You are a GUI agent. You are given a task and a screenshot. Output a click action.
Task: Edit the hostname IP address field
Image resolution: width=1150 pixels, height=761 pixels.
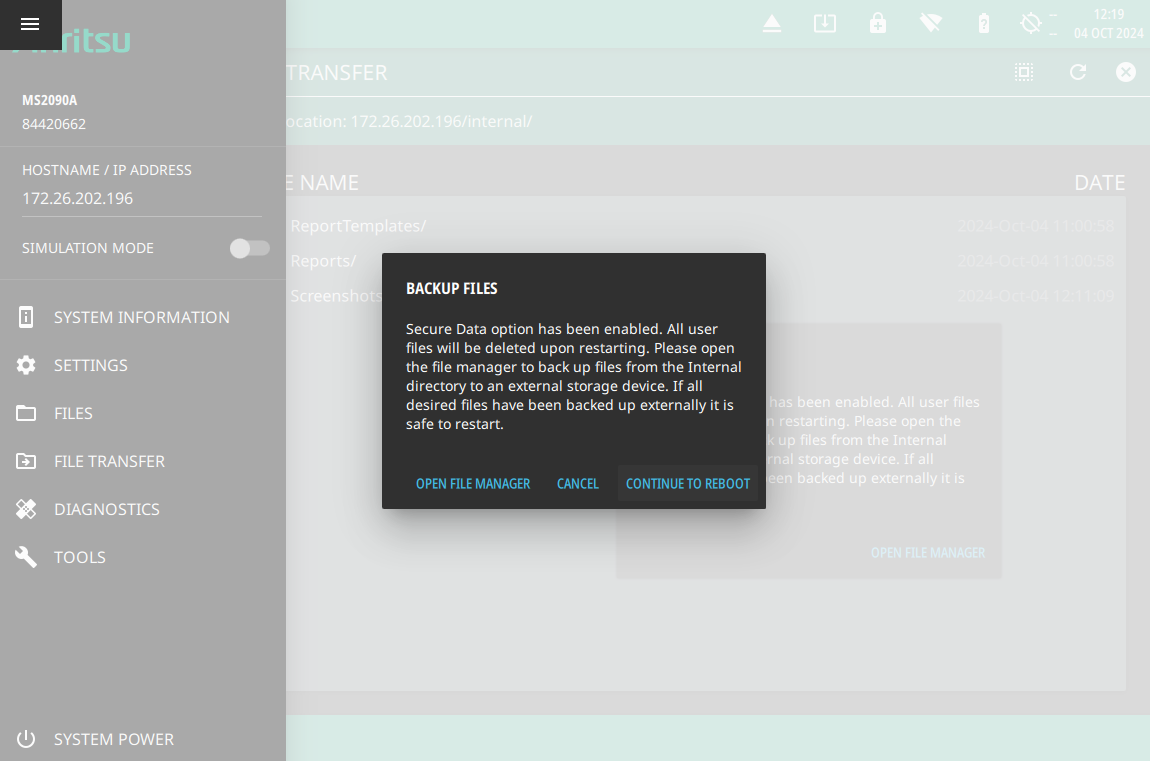tap(140, 198)
